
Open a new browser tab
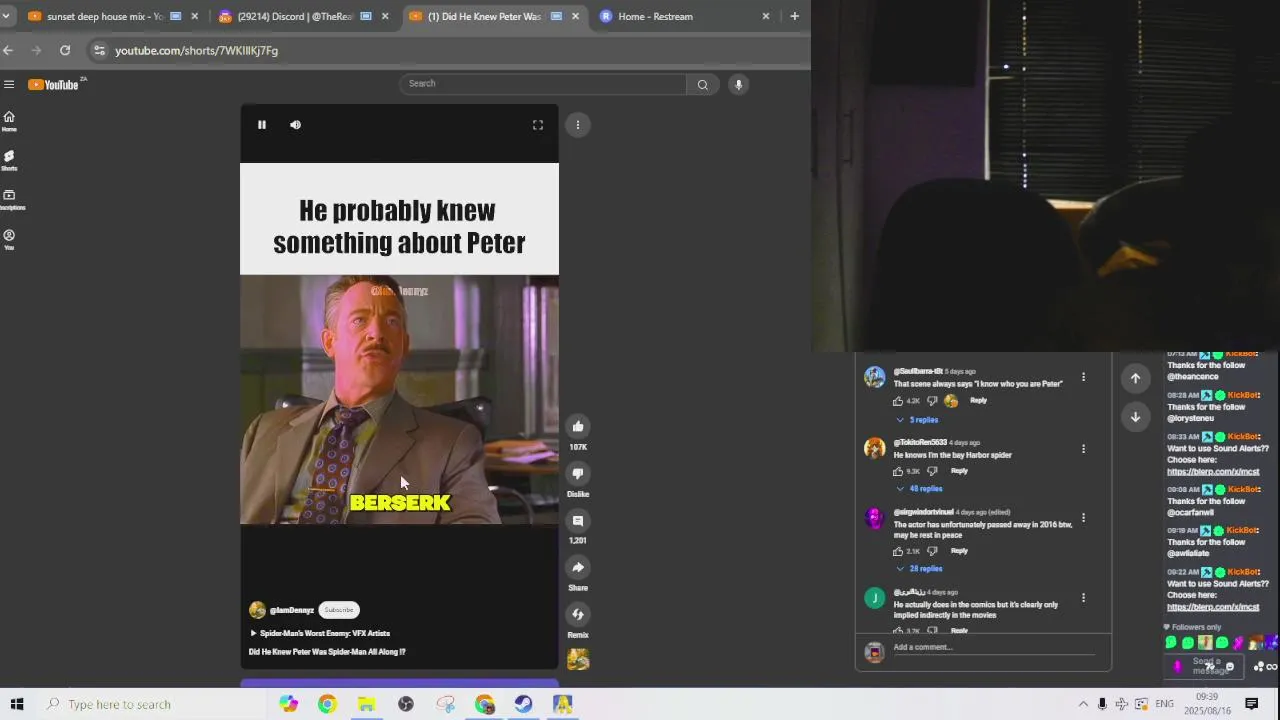coord(794,17)
